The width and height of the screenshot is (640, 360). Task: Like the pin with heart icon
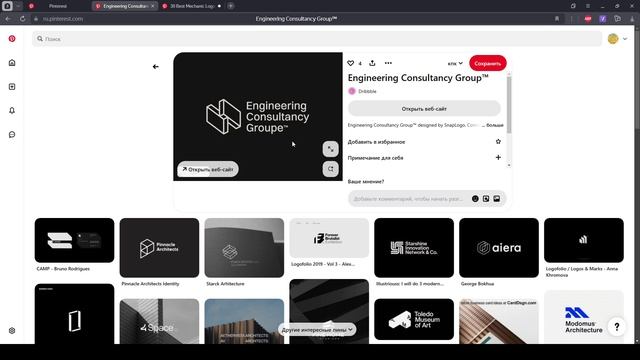(x=351, y=63)
